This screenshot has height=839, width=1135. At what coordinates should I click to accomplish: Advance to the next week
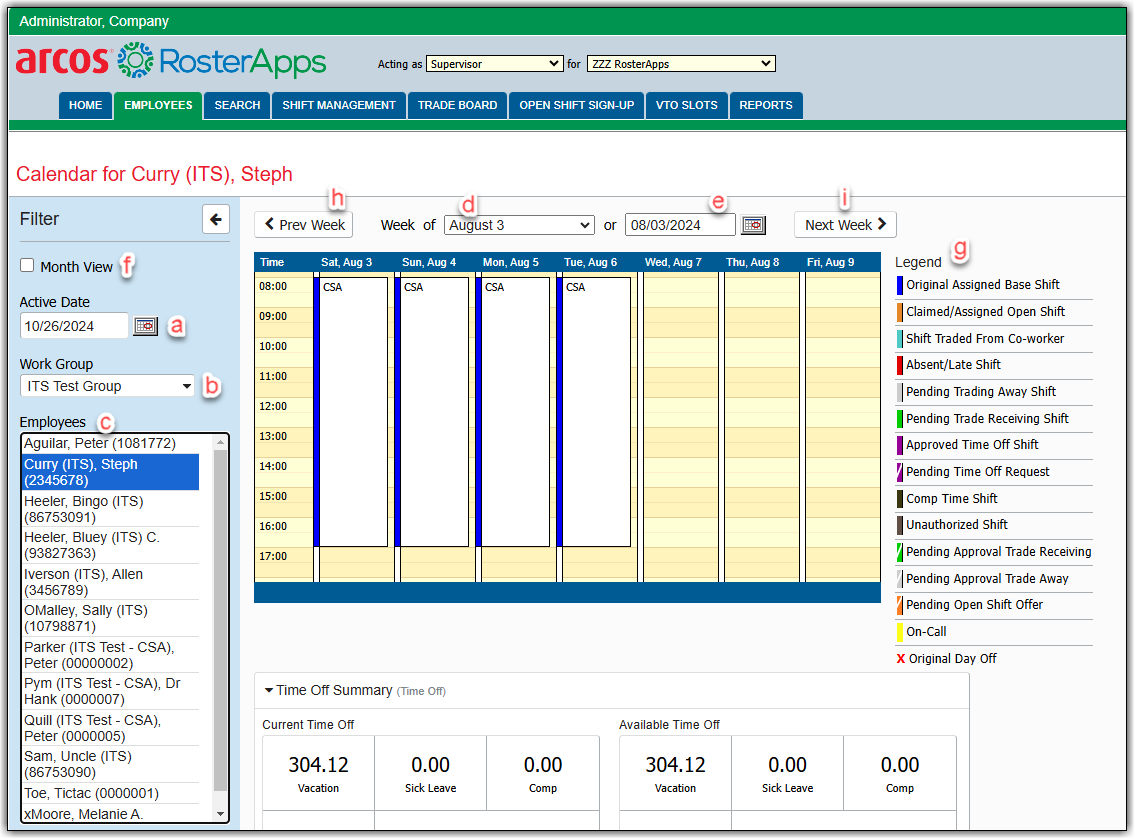click(845, 225)
